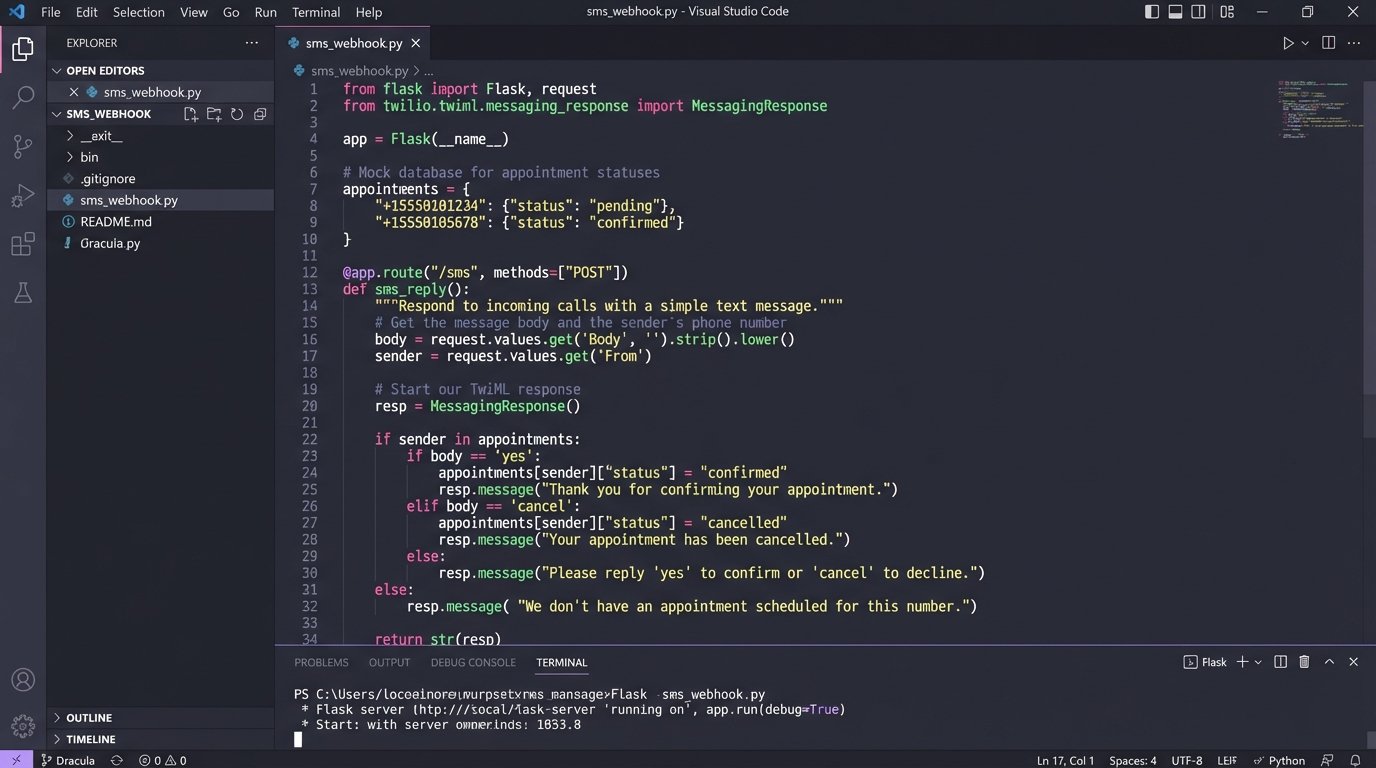Click the minimap to navigate the code

click(x=1318, y=110)
